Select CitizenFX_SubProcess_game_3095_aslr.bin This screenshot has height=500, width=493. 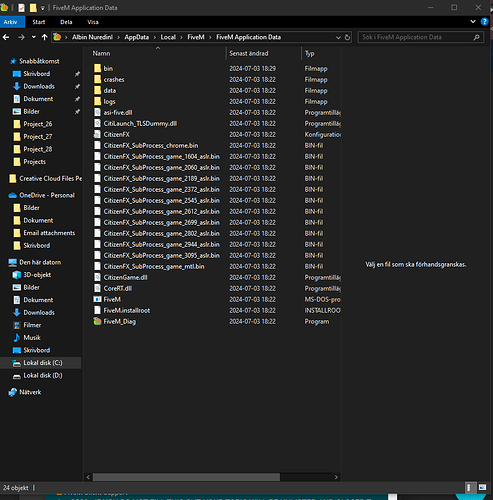tap(161, 255)
